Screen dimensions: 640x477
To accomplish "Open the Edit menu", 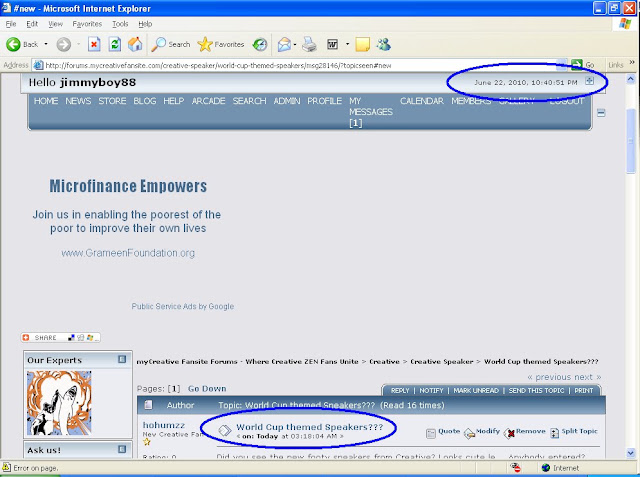I will coord(32,24).
